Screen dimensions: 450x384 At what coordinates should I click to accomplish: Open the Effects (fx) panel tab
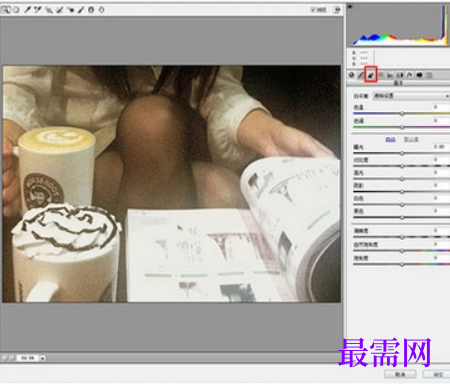coord(410,75)
